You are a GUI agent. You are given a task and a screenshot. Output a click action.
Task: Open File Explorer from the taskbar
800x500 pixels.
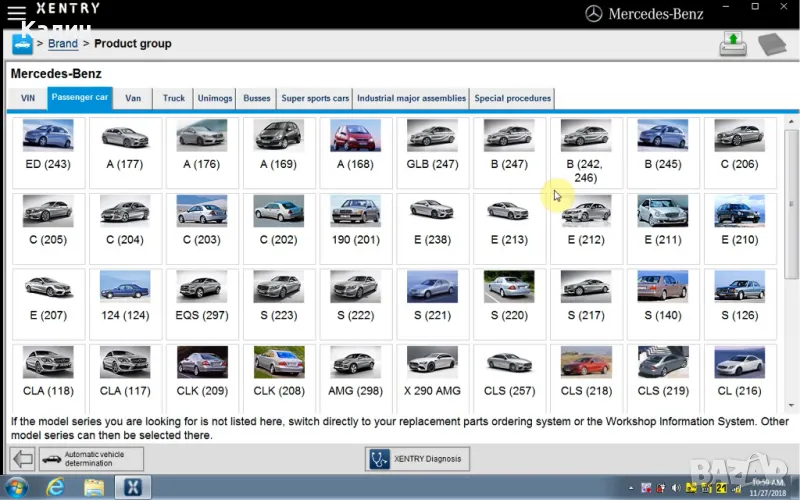(x=94, y=487)
